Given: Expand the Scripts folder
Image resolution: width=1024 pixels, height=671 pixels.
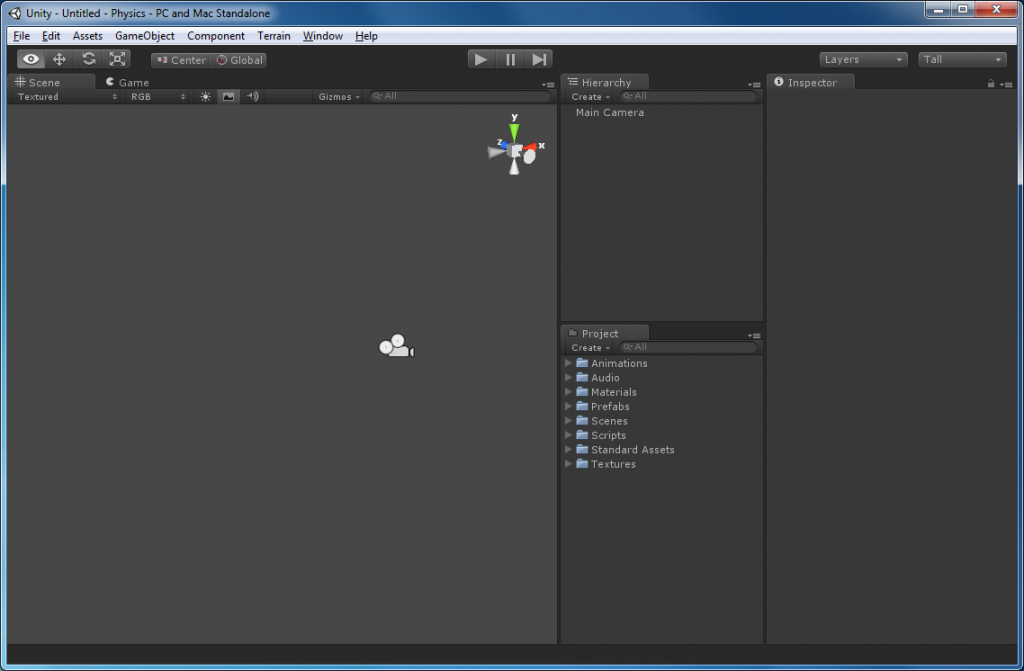Looking at the screenshot, I should [568, 435].
